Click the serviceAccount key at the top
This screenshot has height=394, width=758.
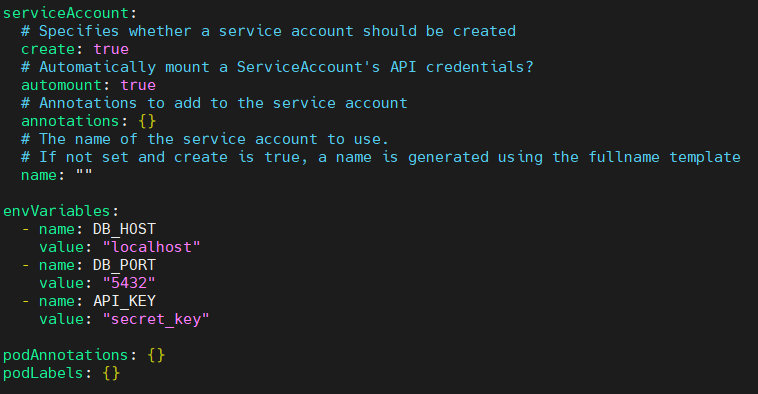click(x=66, y=13)
